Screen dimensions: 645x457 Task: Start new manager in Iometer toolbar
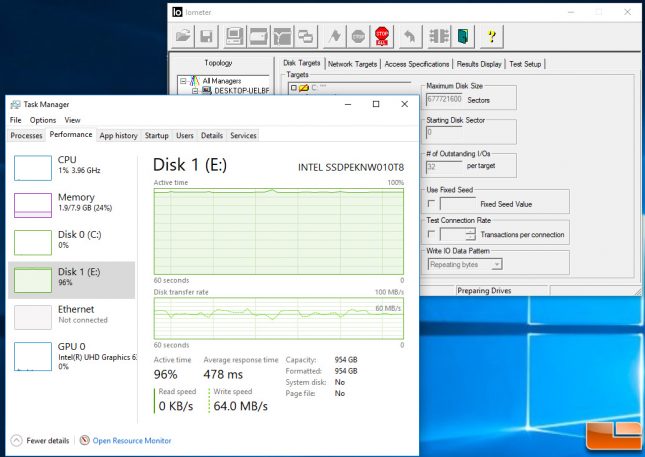[234, 36]
